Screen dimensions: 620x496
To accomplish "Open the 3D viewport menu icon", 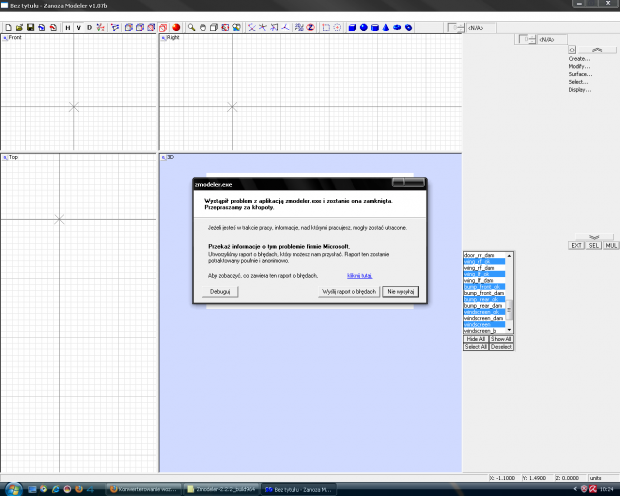I will pos(163,157).
